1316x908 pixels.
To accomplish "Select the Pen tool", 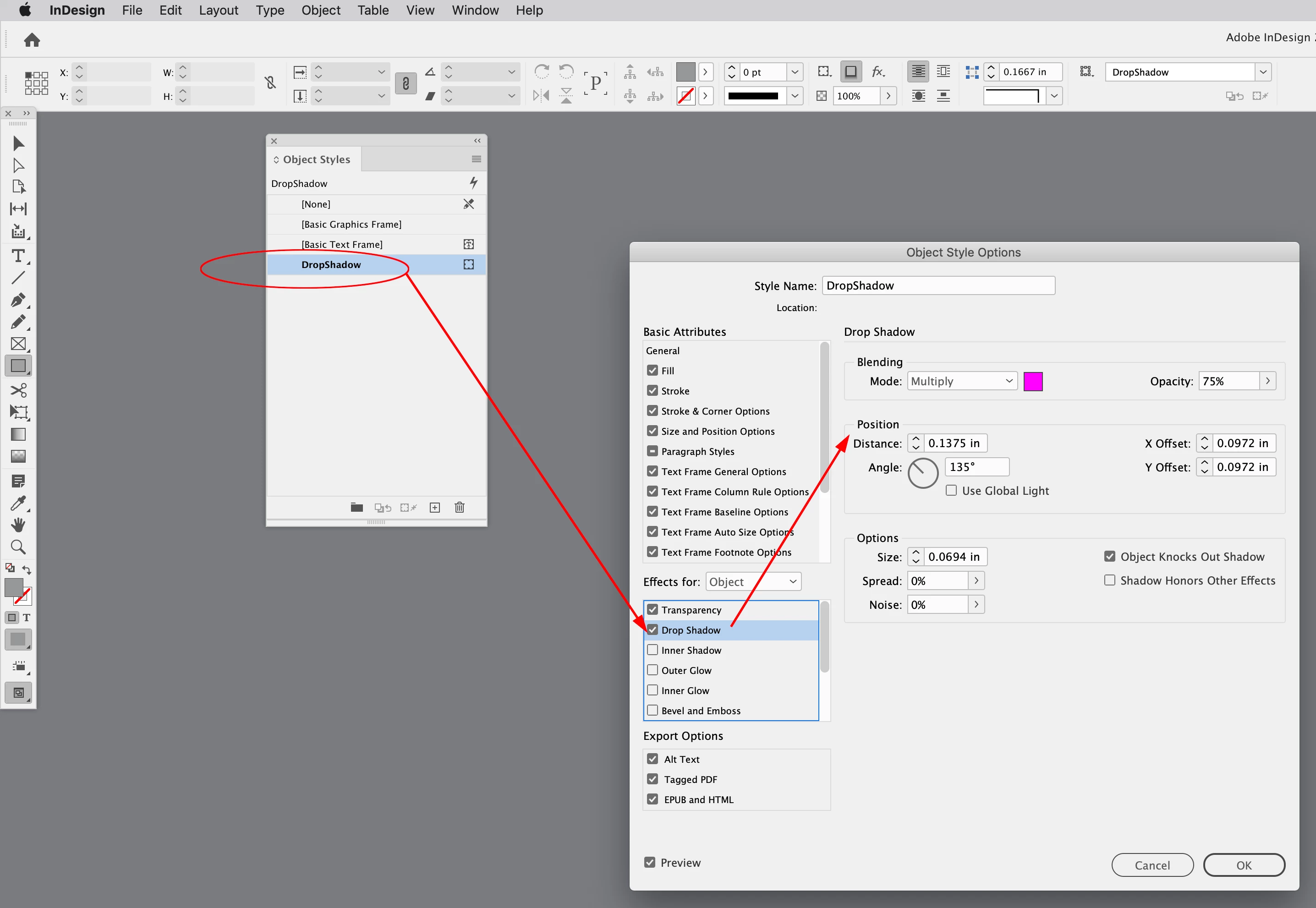I will pos(17,300).
